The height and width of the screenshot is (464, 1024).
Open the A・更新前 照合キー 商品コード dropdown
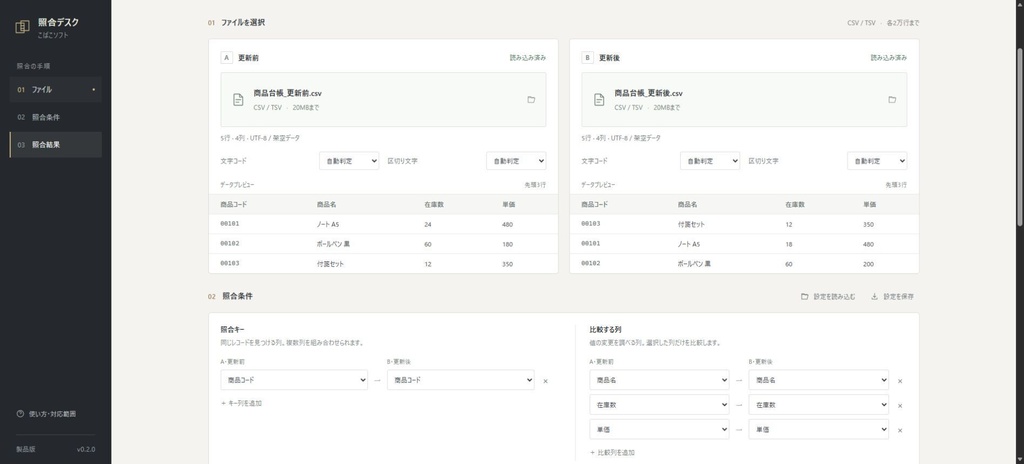point(294,380)
